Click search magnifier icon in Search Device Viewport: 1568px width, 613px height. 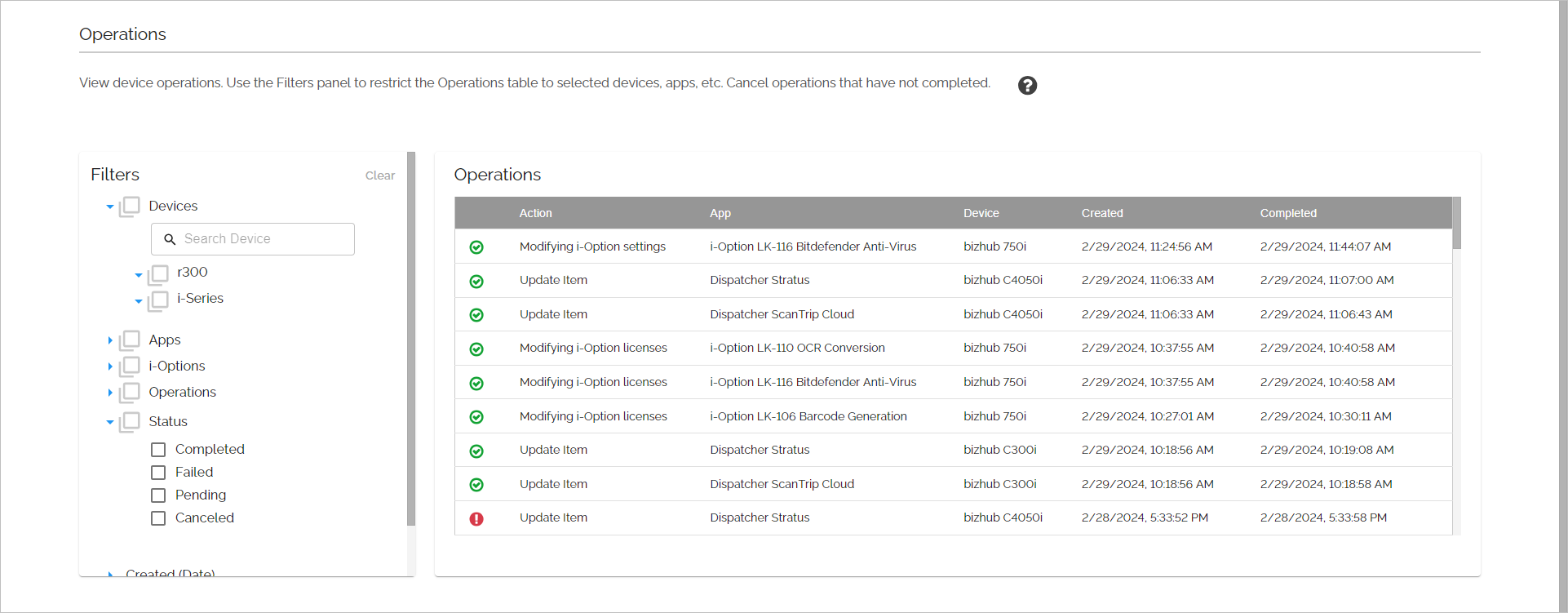click(x=170, y=239)
